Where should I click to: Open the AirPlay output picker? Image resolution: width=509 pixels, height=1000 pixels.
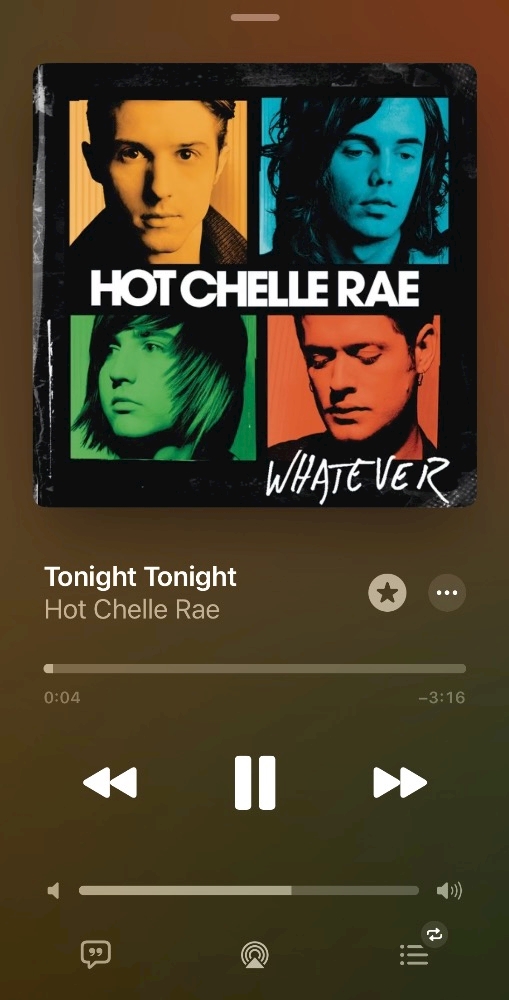pos(254,955)
